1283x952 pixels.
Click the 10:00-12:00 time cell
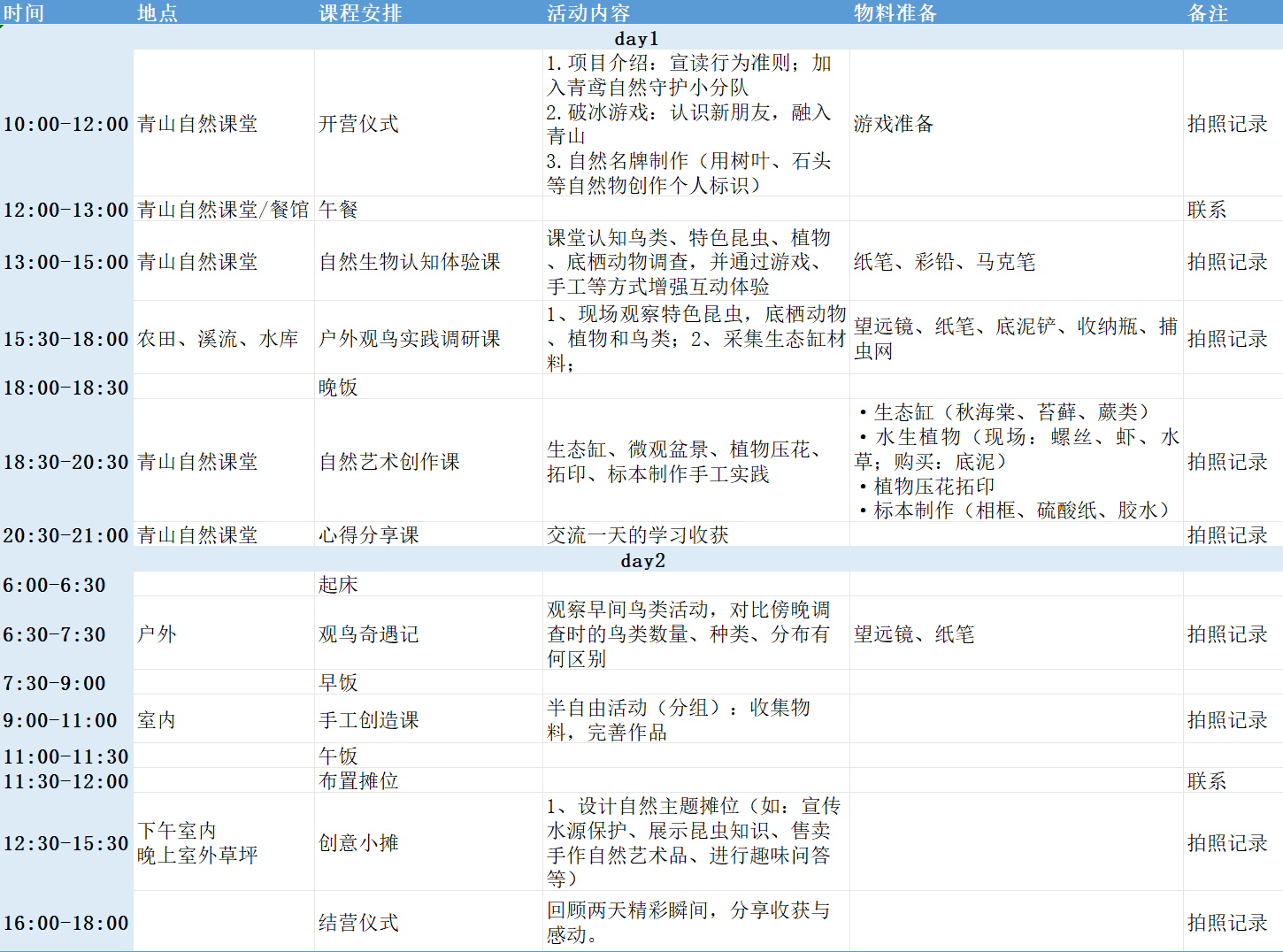(x=66, y=124)
